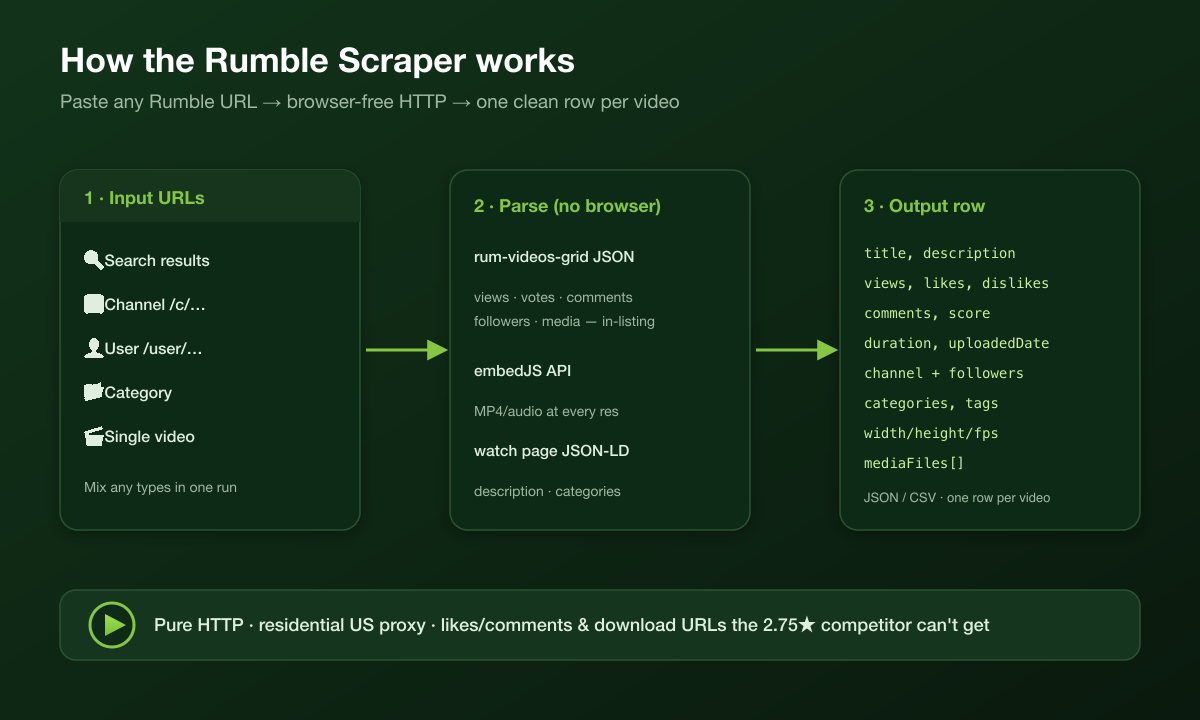Click "duration, uploadedDate" output field

tap(957, 343)
